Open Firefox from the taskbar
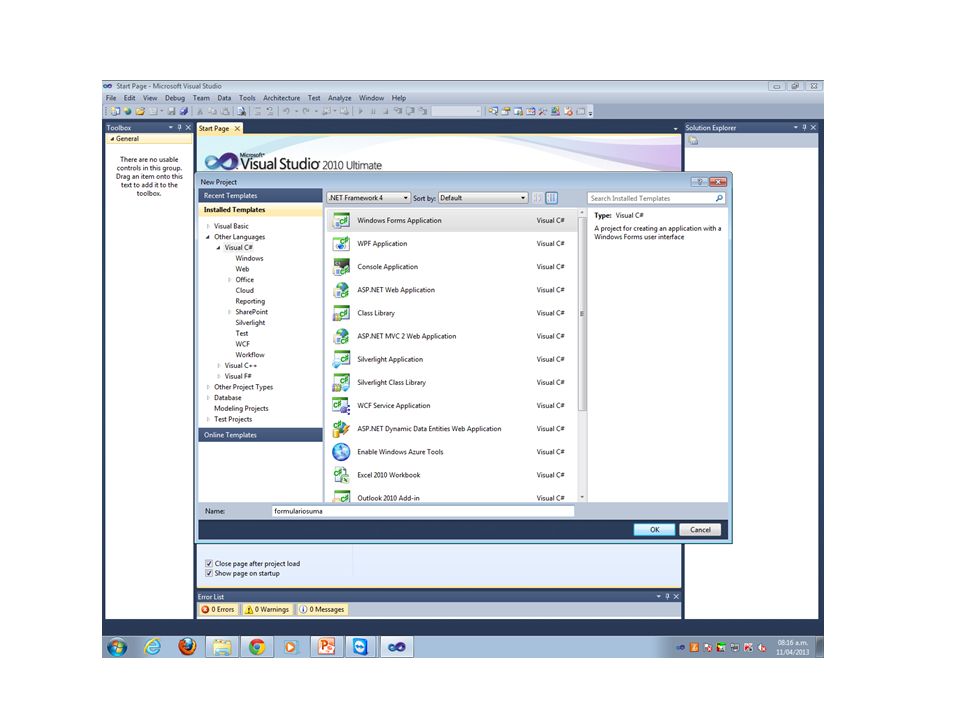 click(x=187, y=647)
